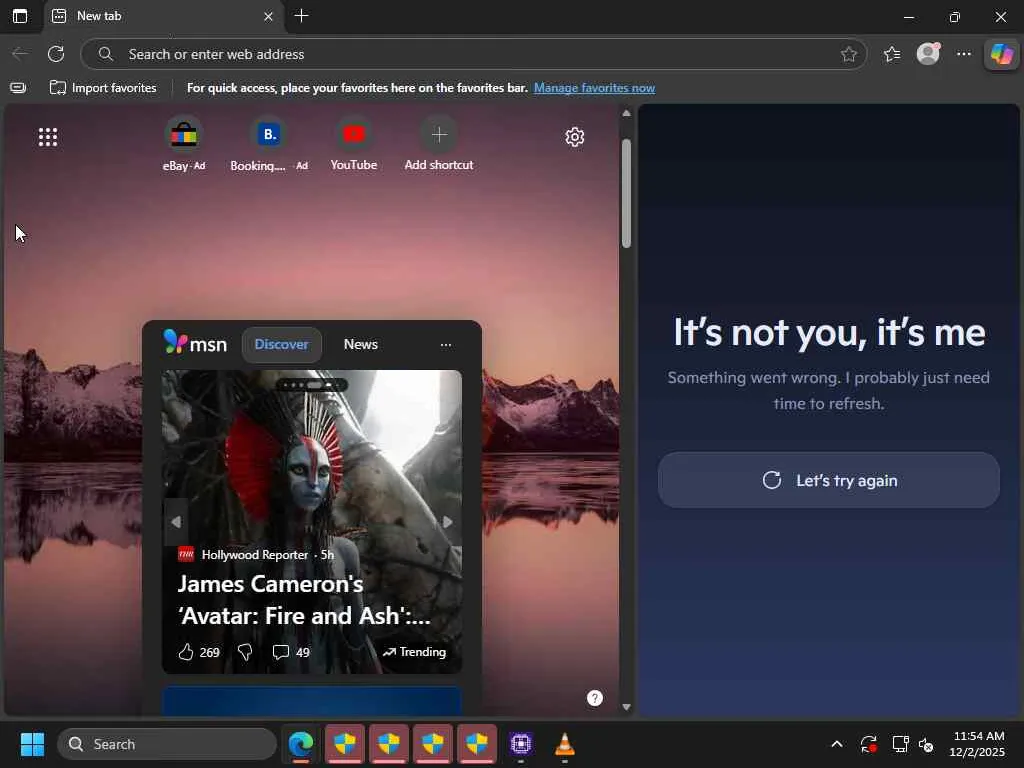This screenshot has width=1024, height=768.
Task: Open page settings gear icon
Action: [x=575, y=136]
